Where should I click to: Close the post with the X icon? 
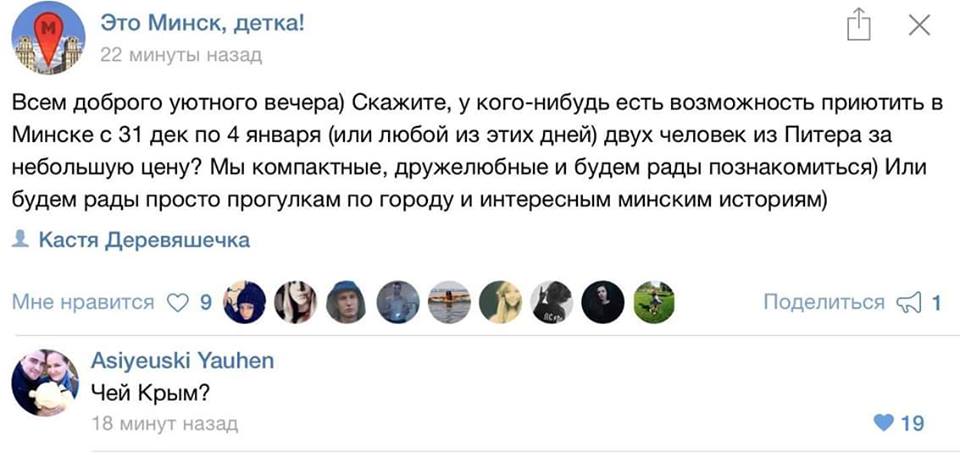919,27
